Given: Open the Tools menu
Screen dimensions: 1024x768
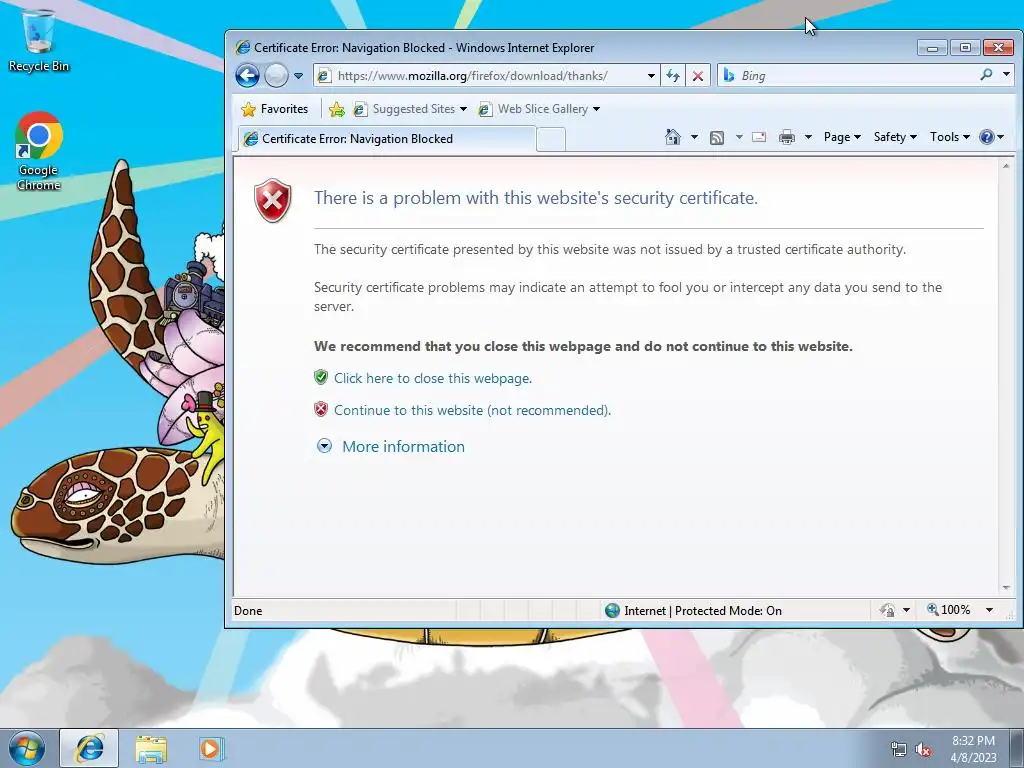Looking at the screenshot, I should [x=950, y=137].
